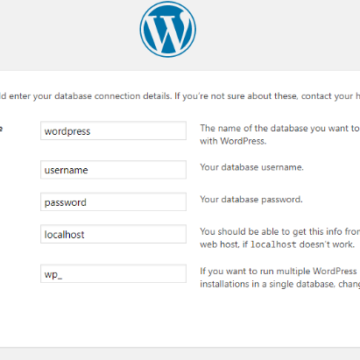Click the 'If you're not sure about these' sentence
Screen dimensions: 360x360
point(236,96)
